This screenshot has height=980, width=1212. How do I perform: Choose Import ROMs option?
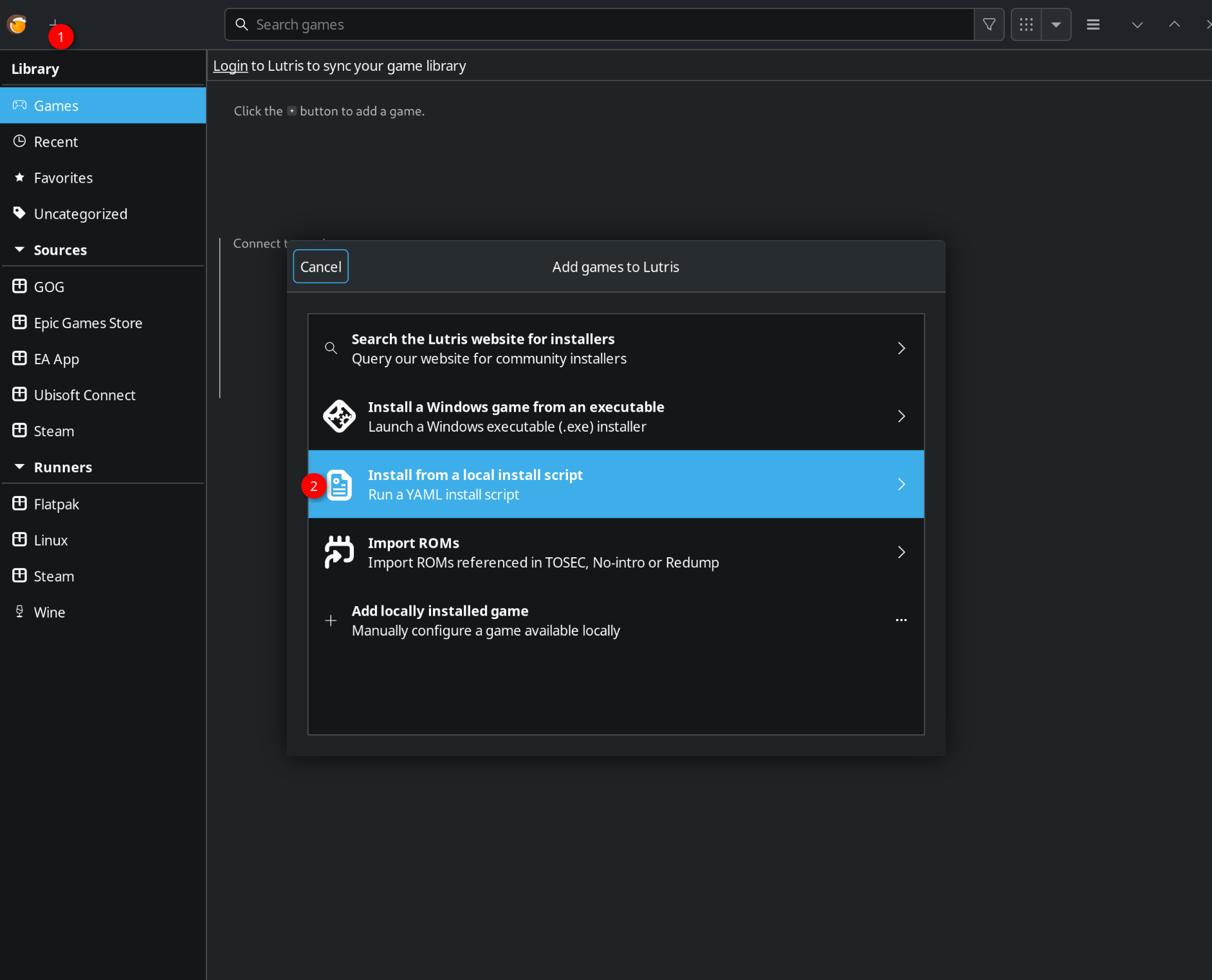coord(616,552)
